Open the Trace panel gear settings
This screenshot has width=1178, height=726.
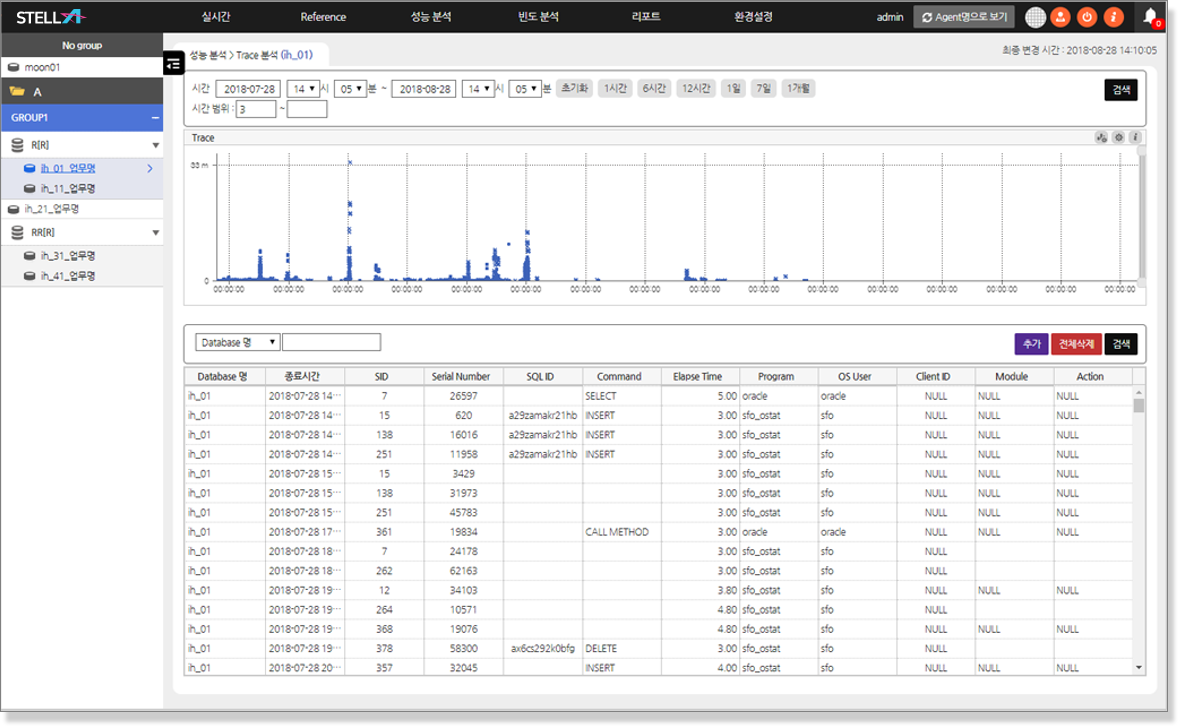(x=1119, y=138)
